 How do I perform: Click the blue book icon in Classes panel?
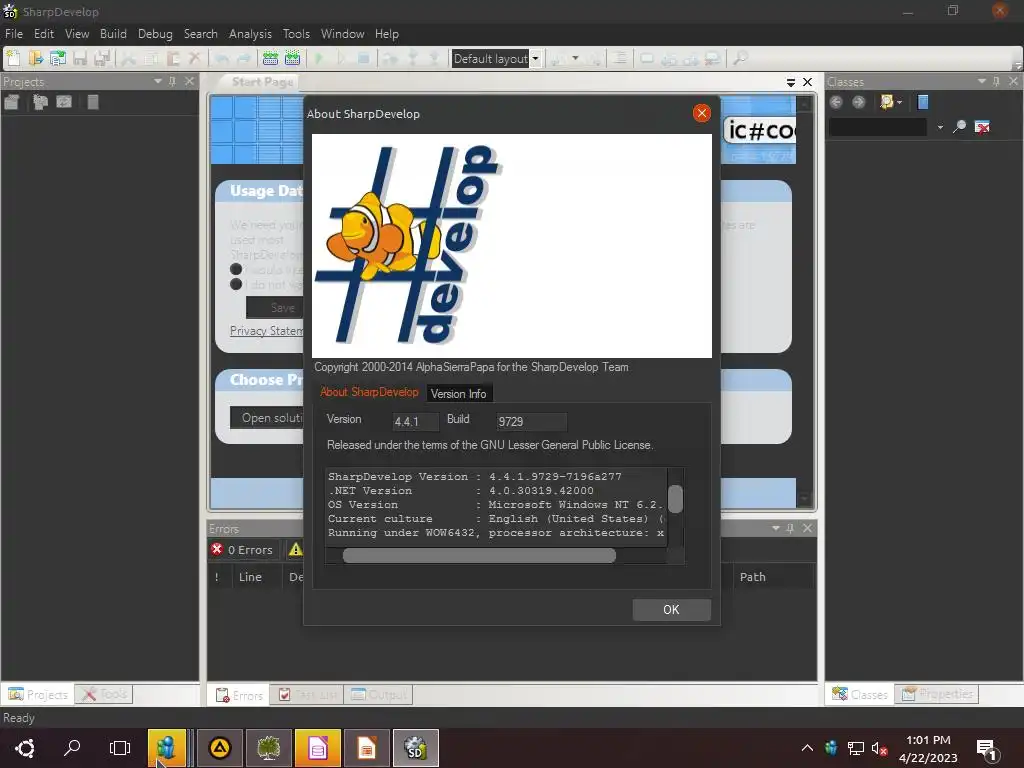point(923,102)
